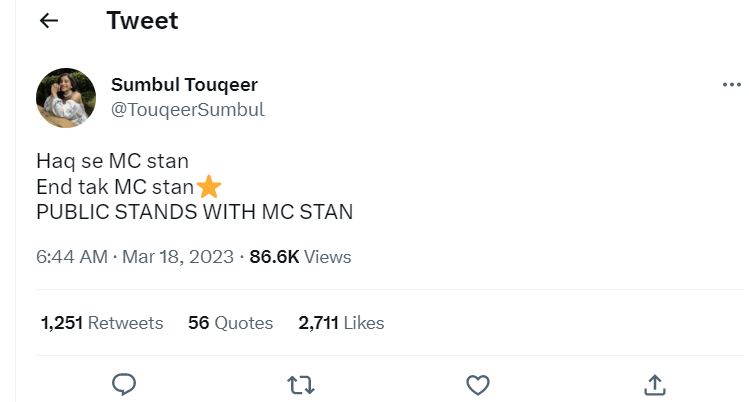
Task: Click the share upload icon
Action: (x=655, y=384)
